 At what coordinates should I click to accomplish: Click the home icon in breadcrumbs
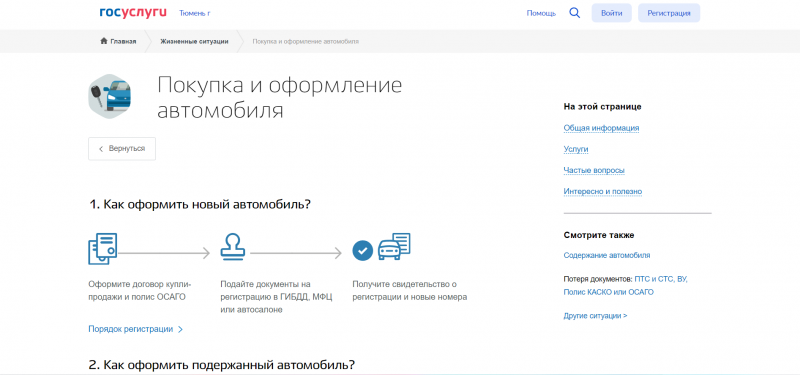[x=104, y=41]
